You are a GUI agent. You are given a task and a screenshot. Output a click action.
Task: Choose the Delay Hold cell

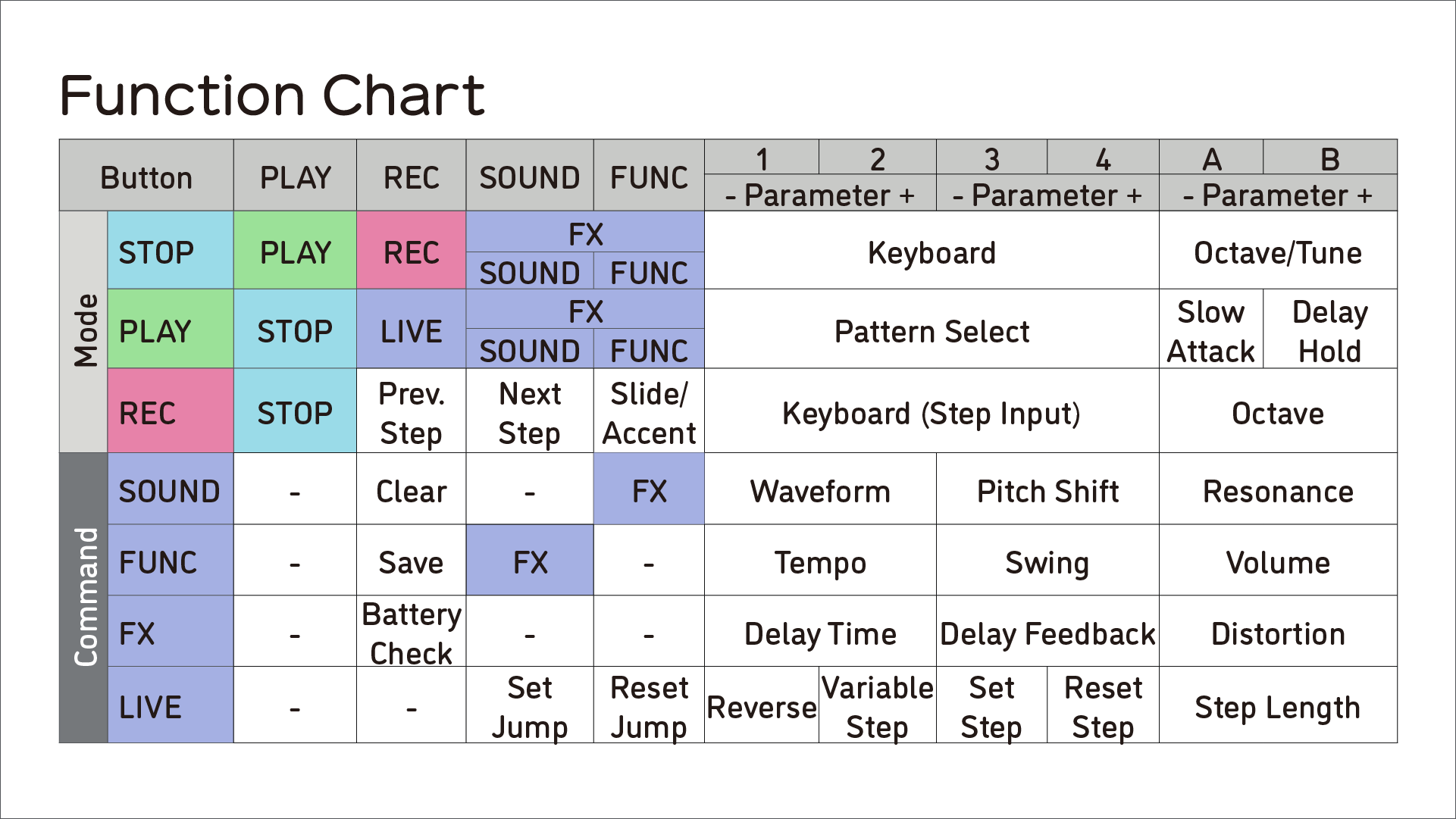(1329, 331)
